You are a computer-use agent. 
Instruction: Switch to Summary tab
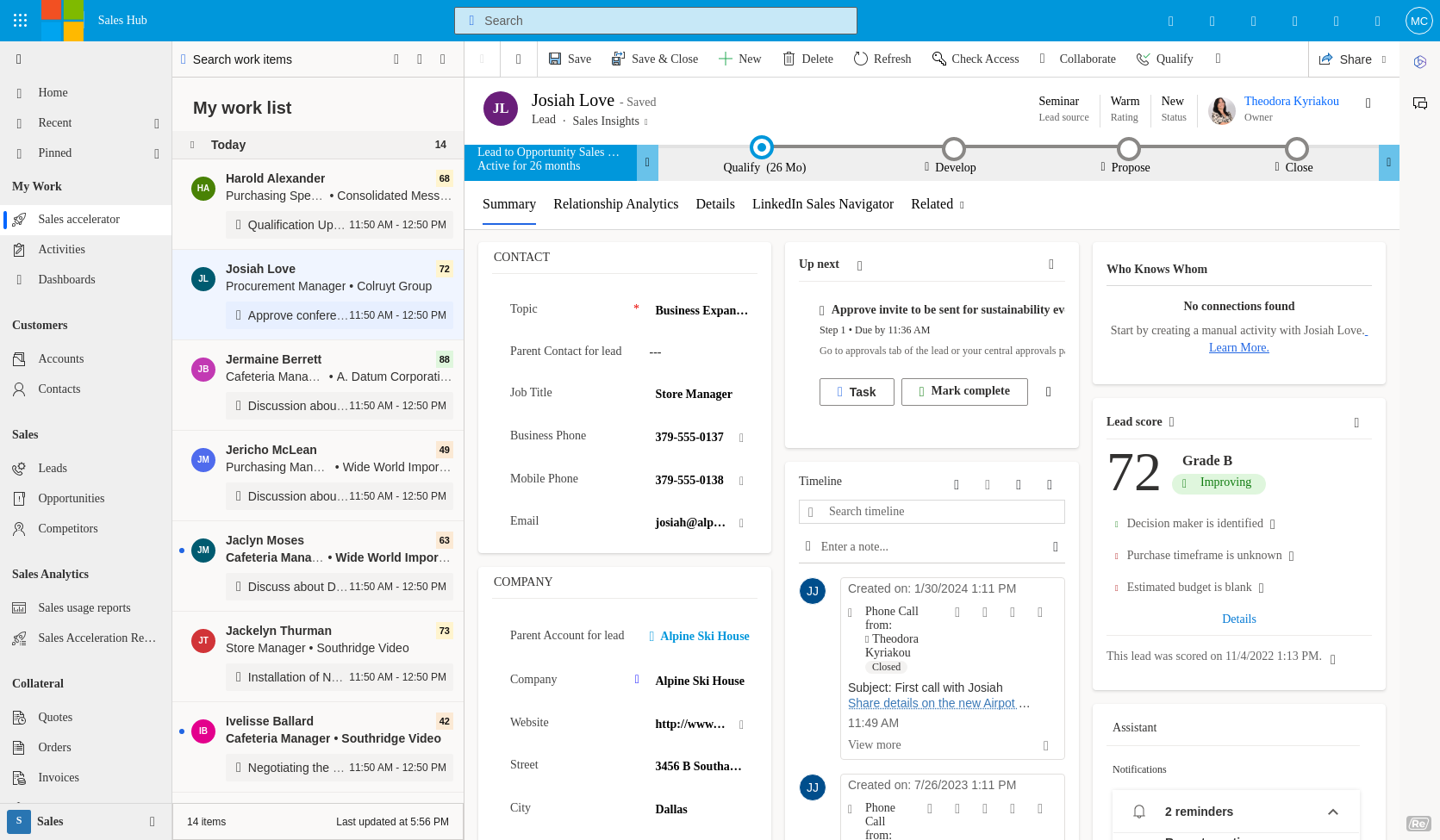[509, 204]
